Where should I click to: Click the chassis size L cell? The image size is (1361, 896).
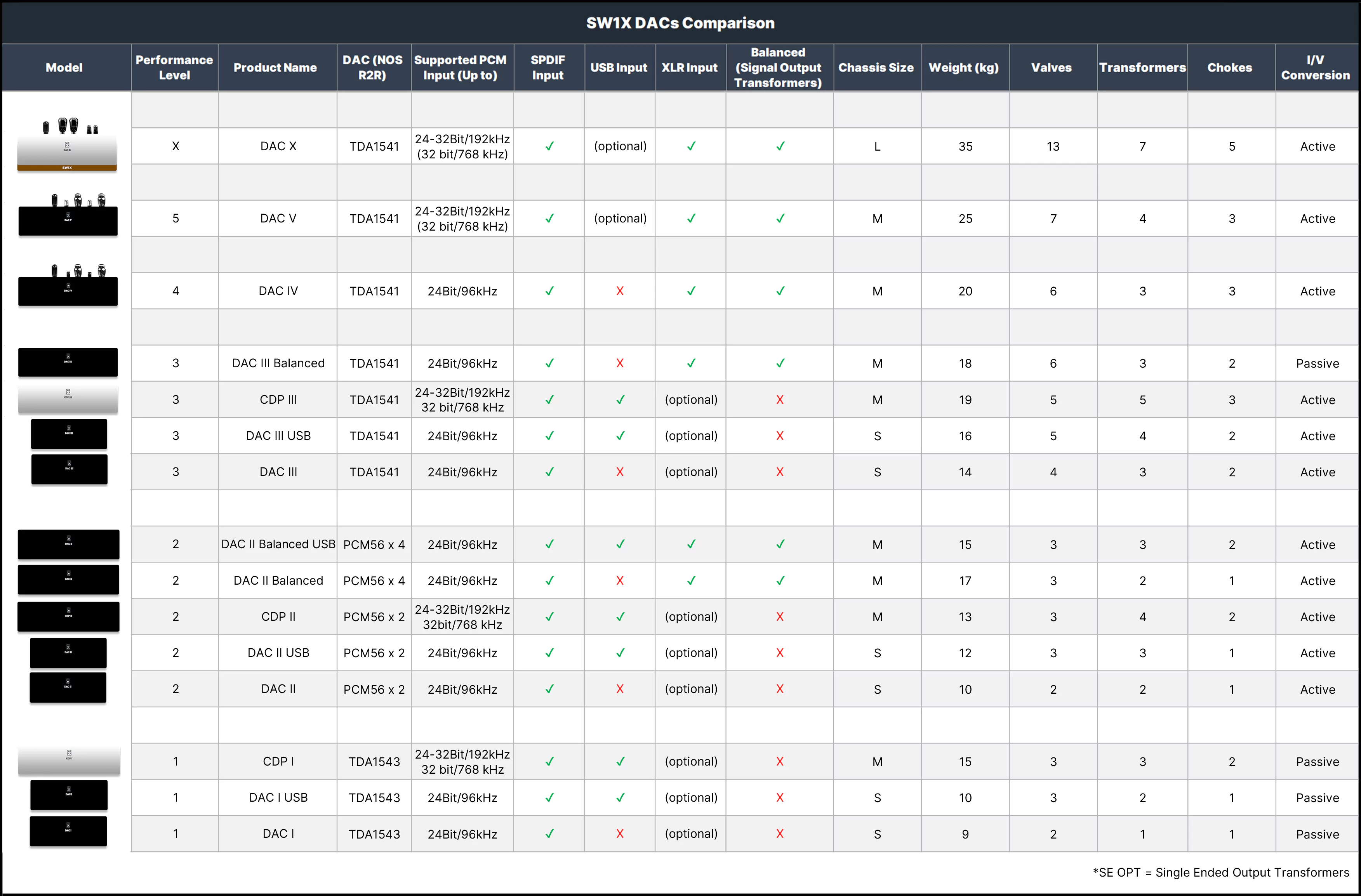click(x=877, y=146)
